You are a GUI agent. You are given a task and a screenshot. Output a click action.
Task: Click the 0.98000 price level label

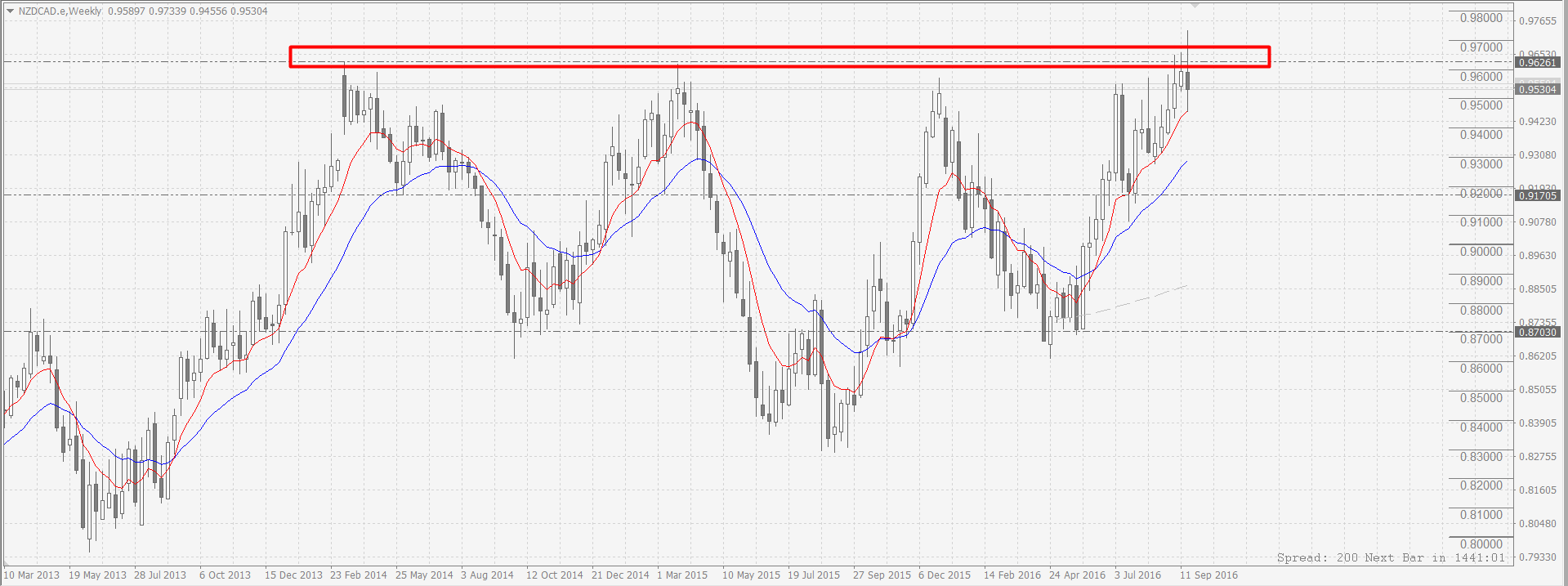(x=1481, y=18)
